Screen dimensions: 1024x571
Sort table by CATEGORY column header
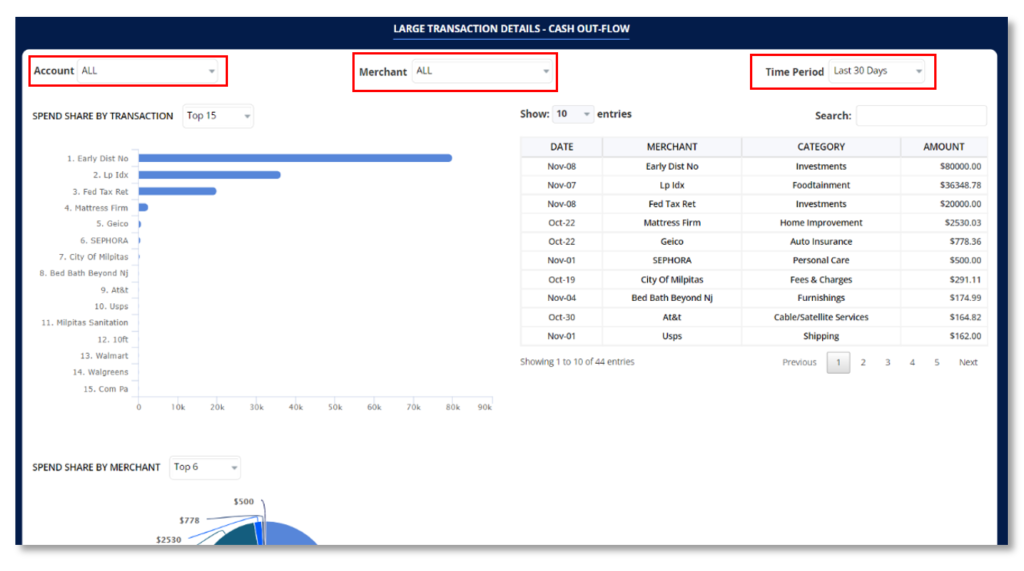coord(821,147)
